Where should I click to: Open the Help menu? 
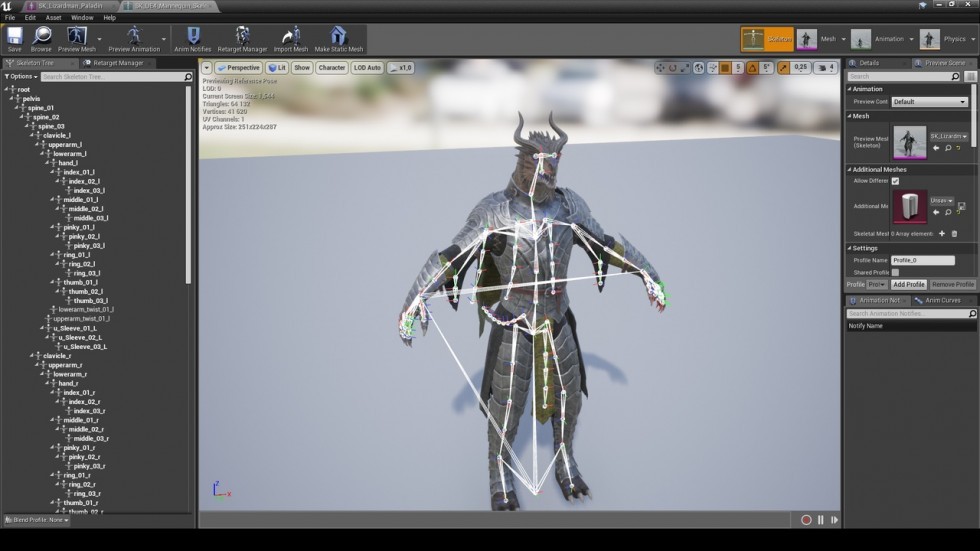(109, 17)
